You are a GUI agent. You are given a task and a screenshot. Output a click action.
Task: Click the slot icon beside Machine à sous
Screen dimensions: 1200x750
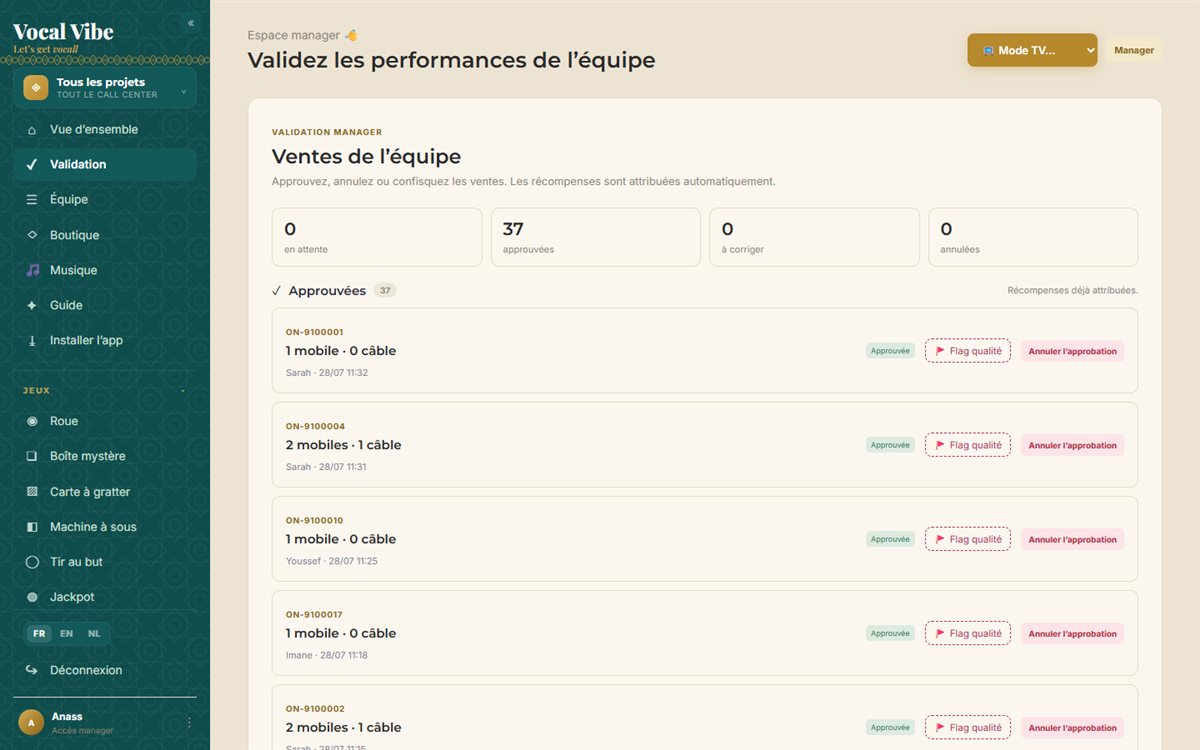click(32, 527)
